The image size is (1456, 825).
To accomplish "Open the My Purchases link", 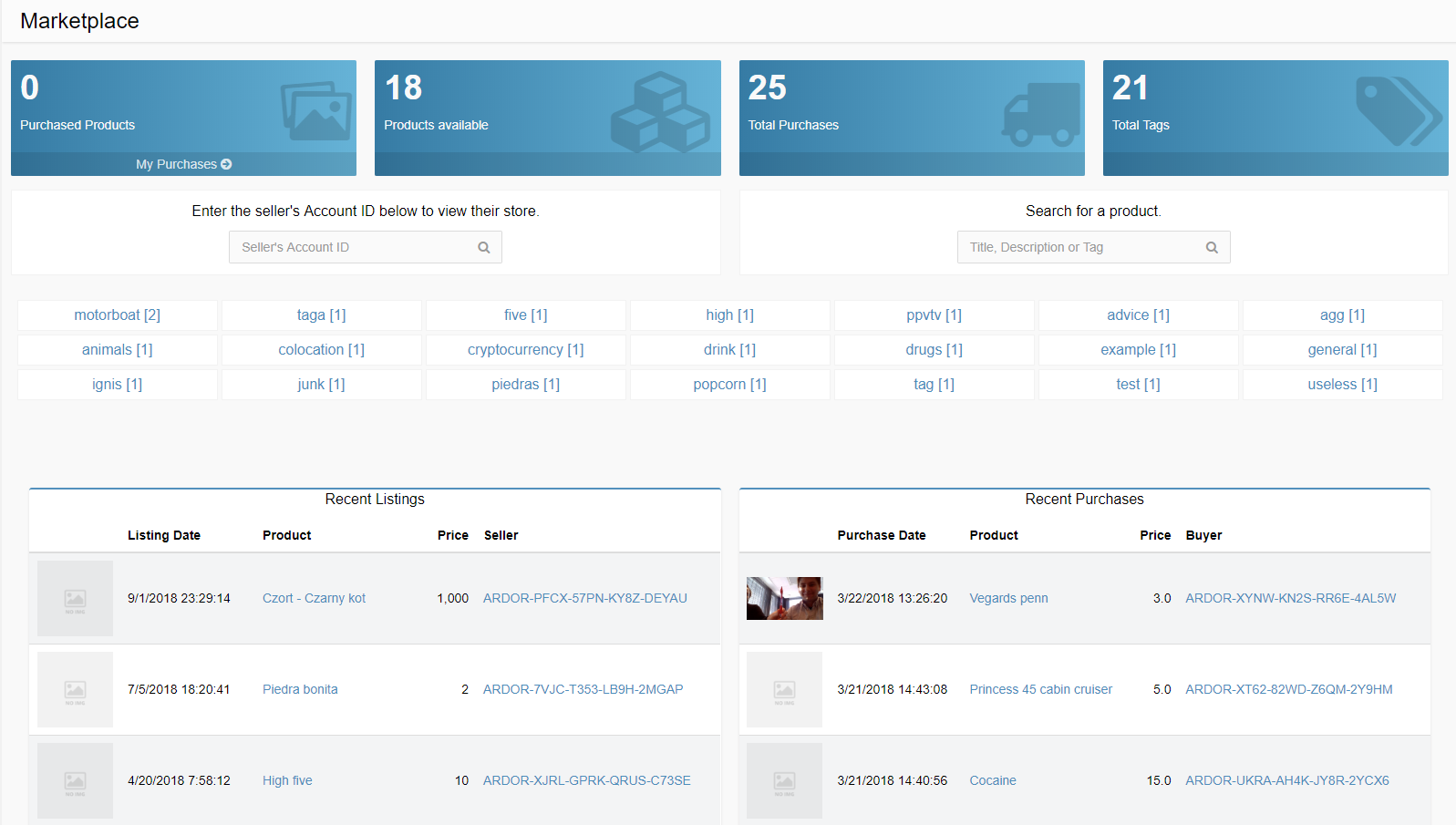I will point(177,164).
